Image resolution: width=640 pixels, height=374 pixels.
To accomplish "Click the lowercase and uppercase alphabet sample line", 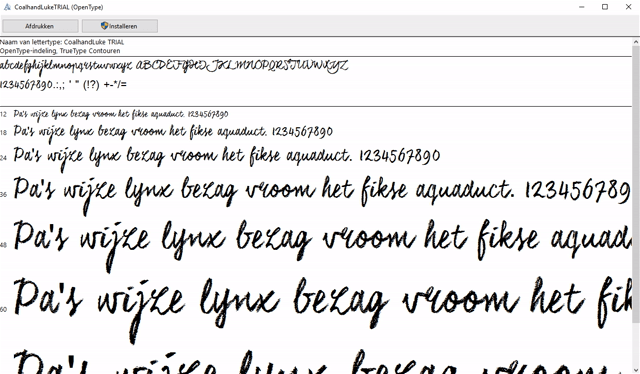I will click(x=174, y=67).
